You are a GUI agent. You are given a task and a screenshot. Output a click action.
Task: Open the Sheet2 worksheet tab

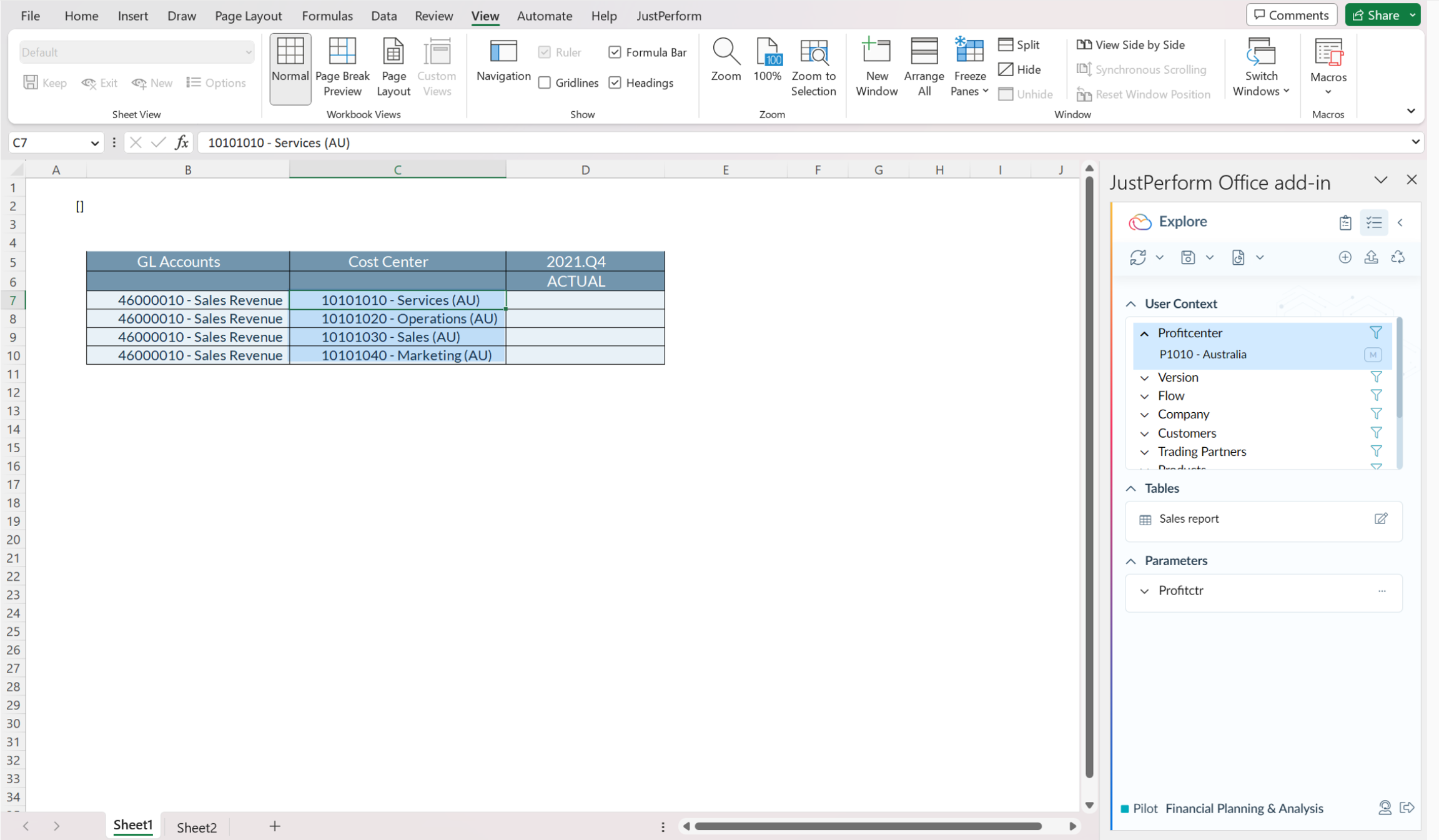pos(197,826)
